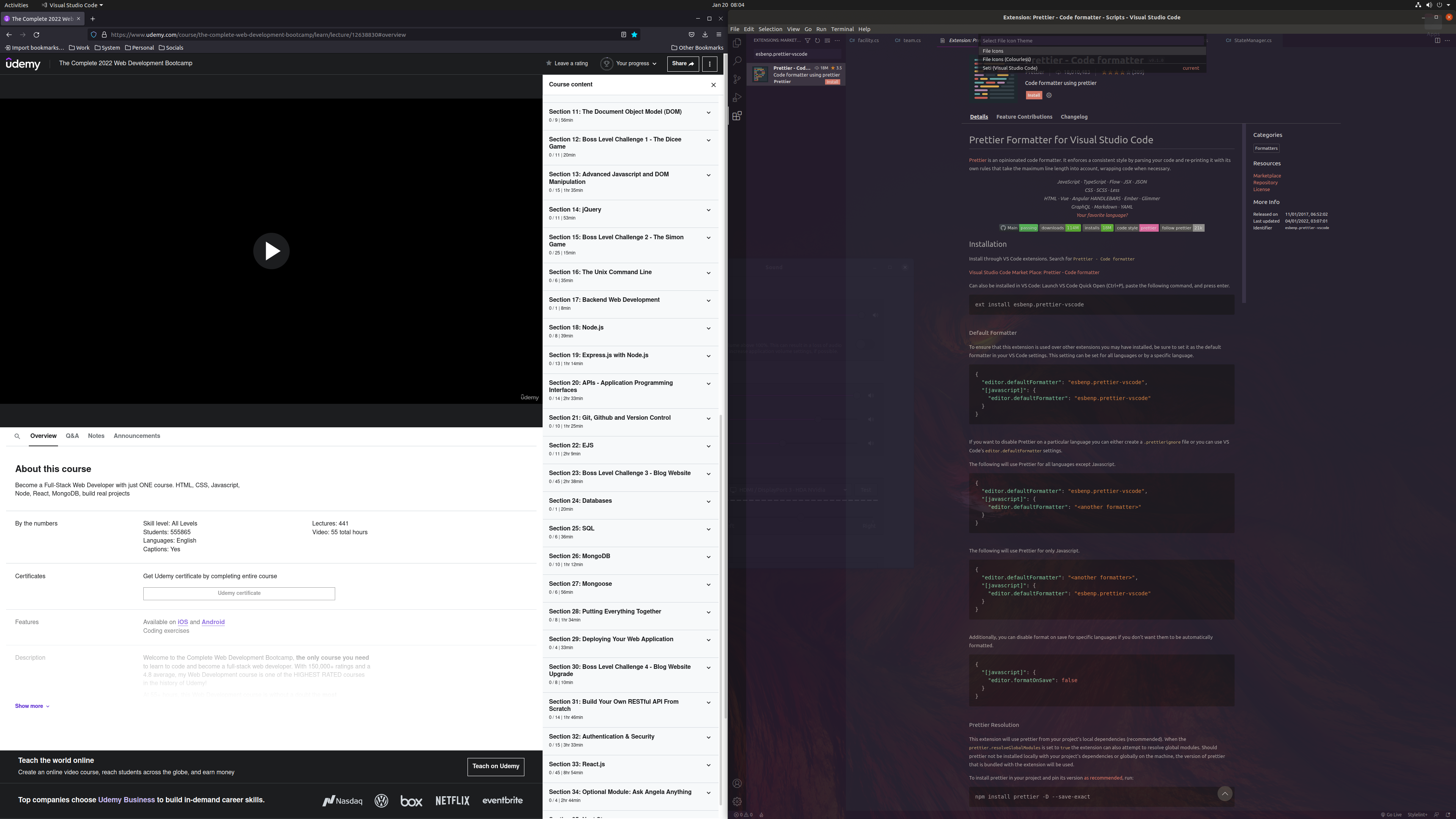This screenshot has height=819, width=1456.
Task: Switch to Changelog tab
Action: pyautogui.click(x=1074, y=117)
